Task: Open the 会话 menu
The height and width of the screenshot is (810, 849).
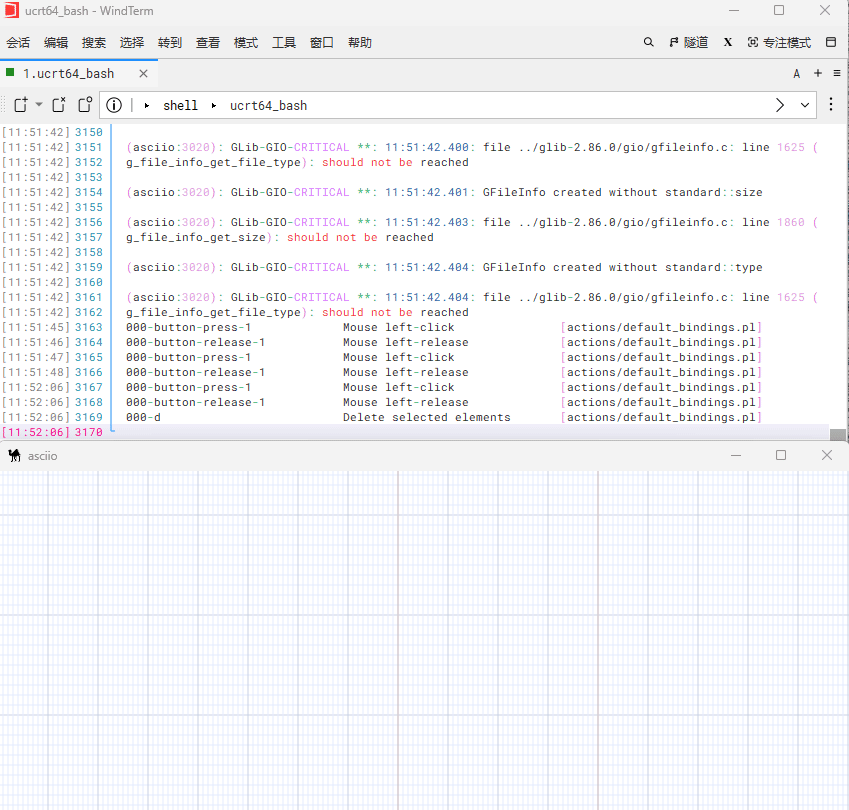Action: 18,43
